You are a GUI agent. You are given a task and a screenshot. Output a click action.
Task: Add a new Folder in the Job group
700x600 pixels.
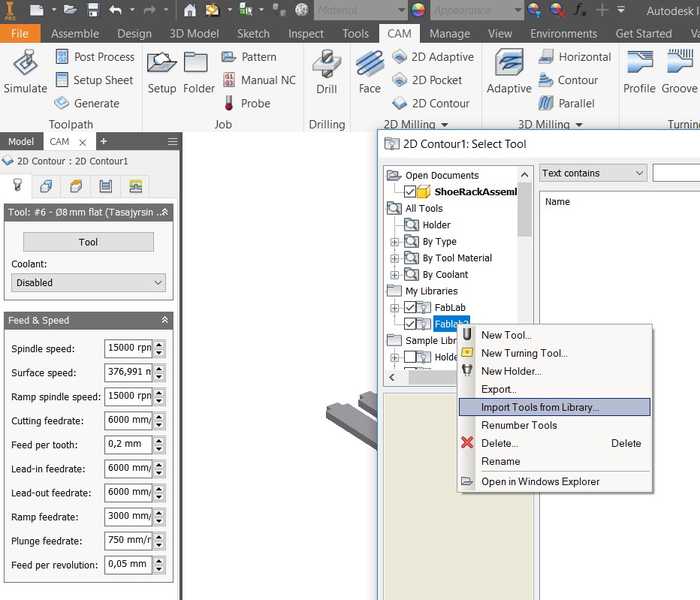[199, 72]
